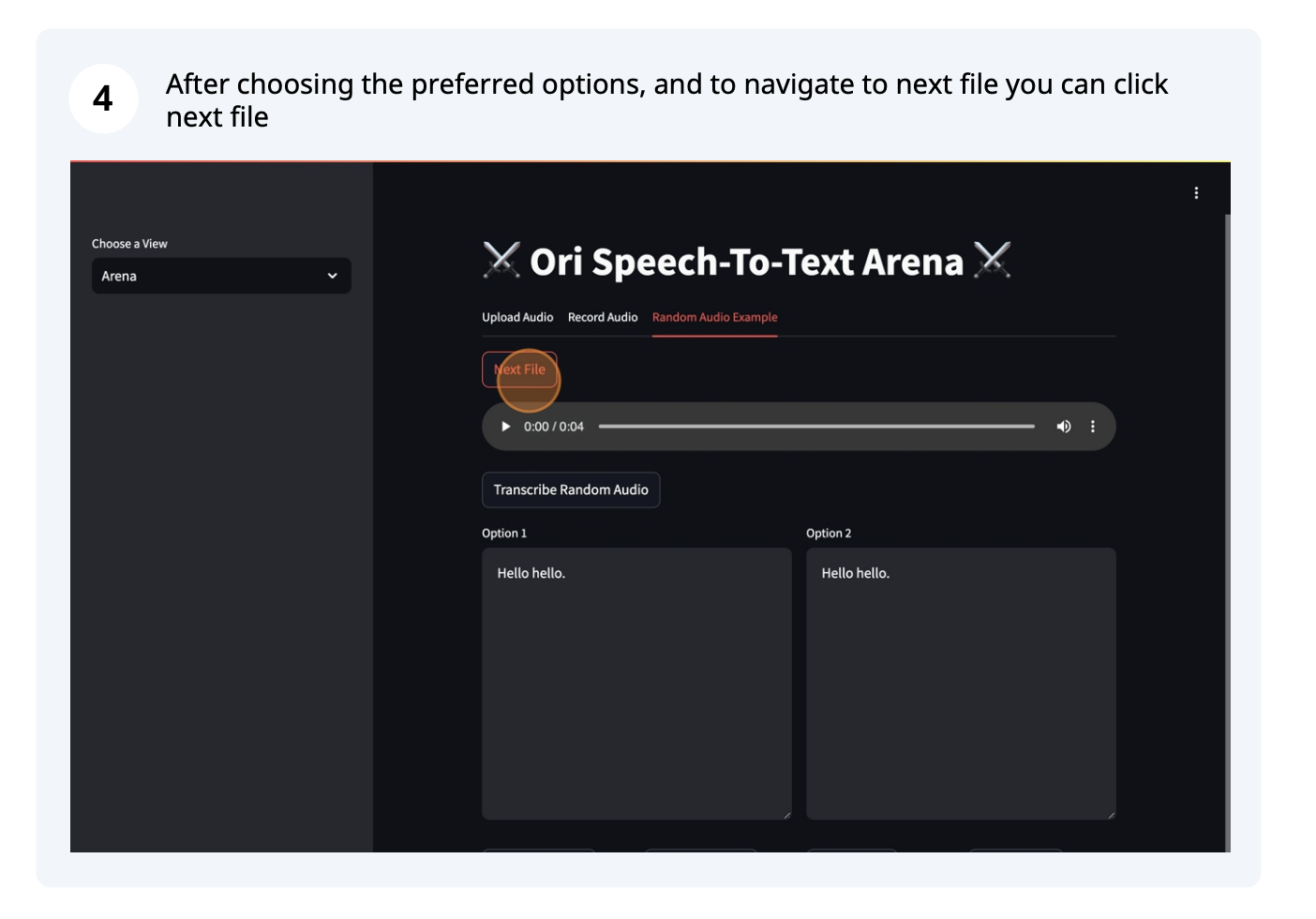The width and height of the screenshot is (1316, 919).
Task: Click the vertical scrollbar on the right edge
Action: [1227, 533]
